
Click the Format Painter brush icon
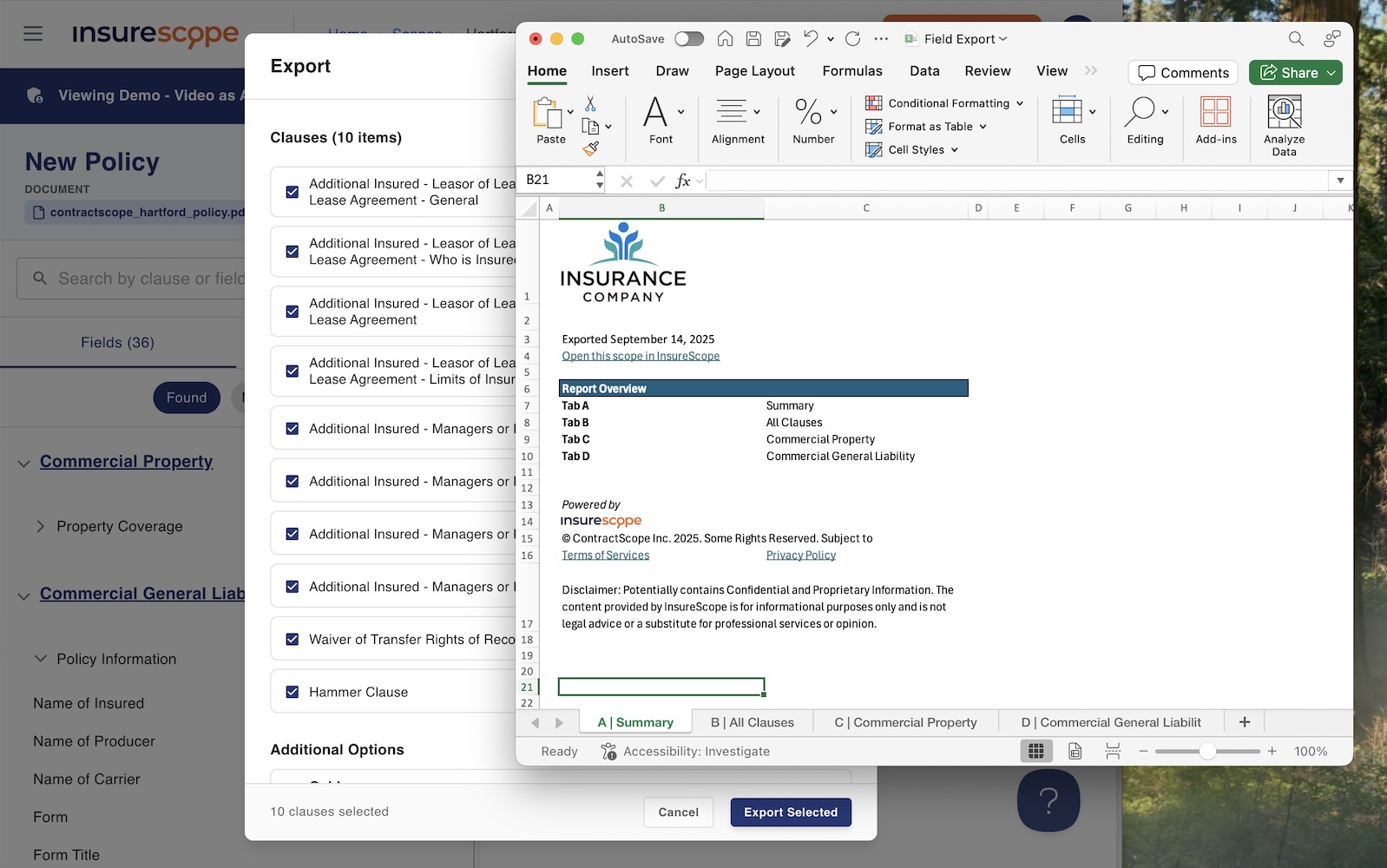point(591,148)
